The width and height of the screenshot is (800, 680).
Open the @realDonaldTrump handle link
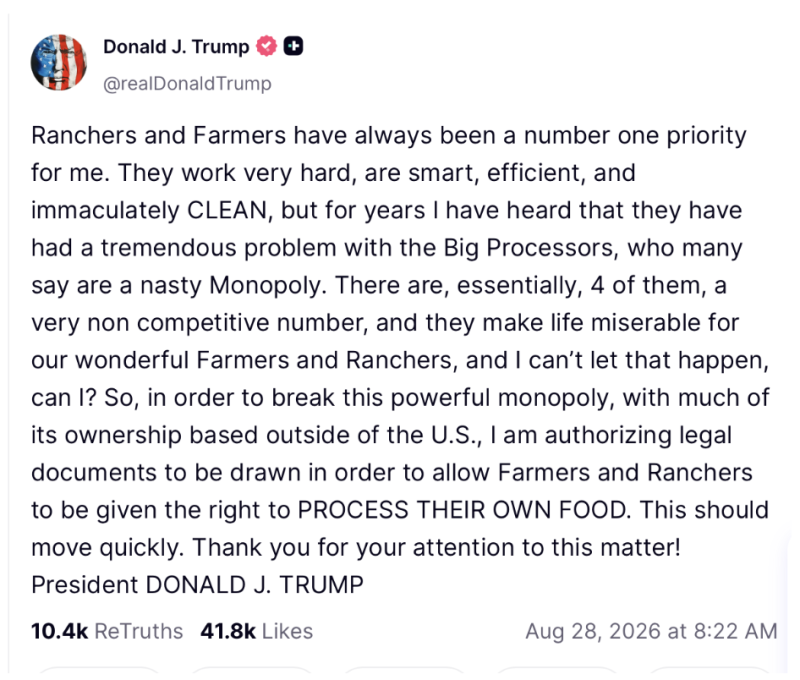click(x=187, y=83)
